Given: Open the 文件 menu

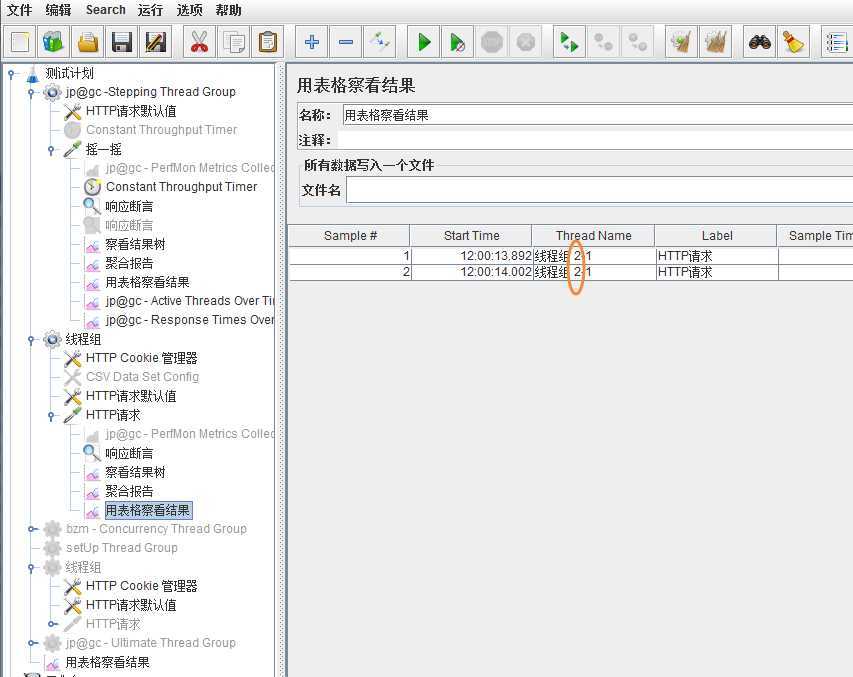Looking at the screenshot, I should click(20, 10).
